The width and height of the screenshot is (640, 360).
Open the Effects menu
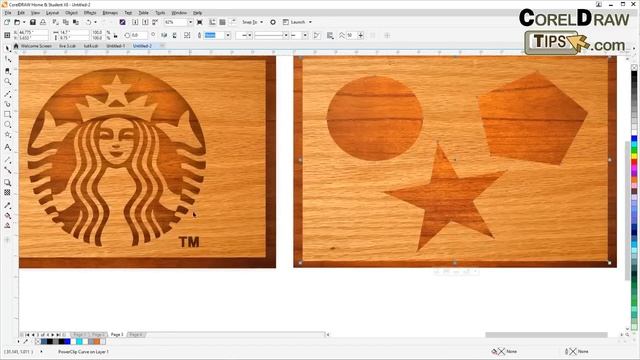[x=90, y=13]
